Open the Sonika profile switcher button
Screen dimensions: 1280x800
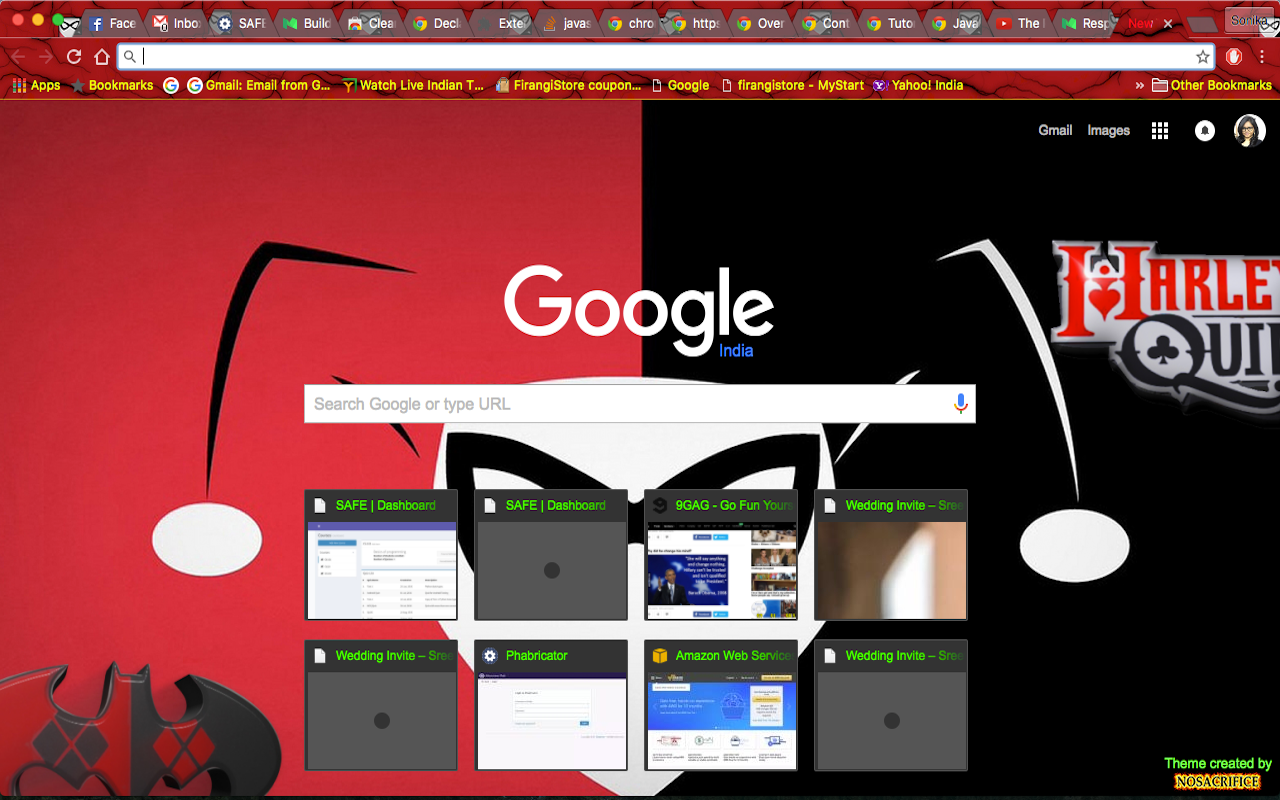[x=1250, y=20]
